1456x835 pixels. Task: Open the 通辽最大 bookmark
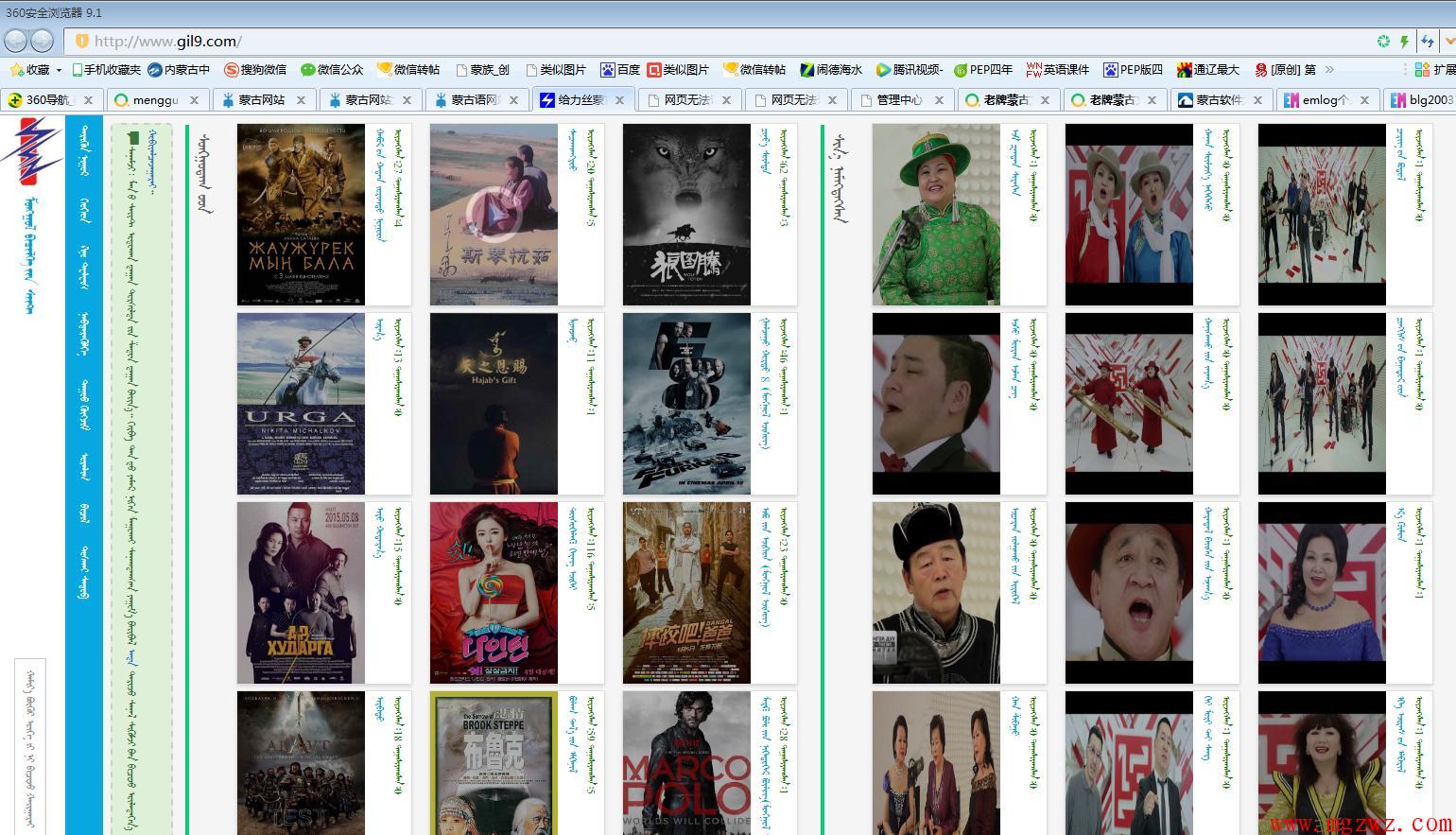pos(1207,70)
